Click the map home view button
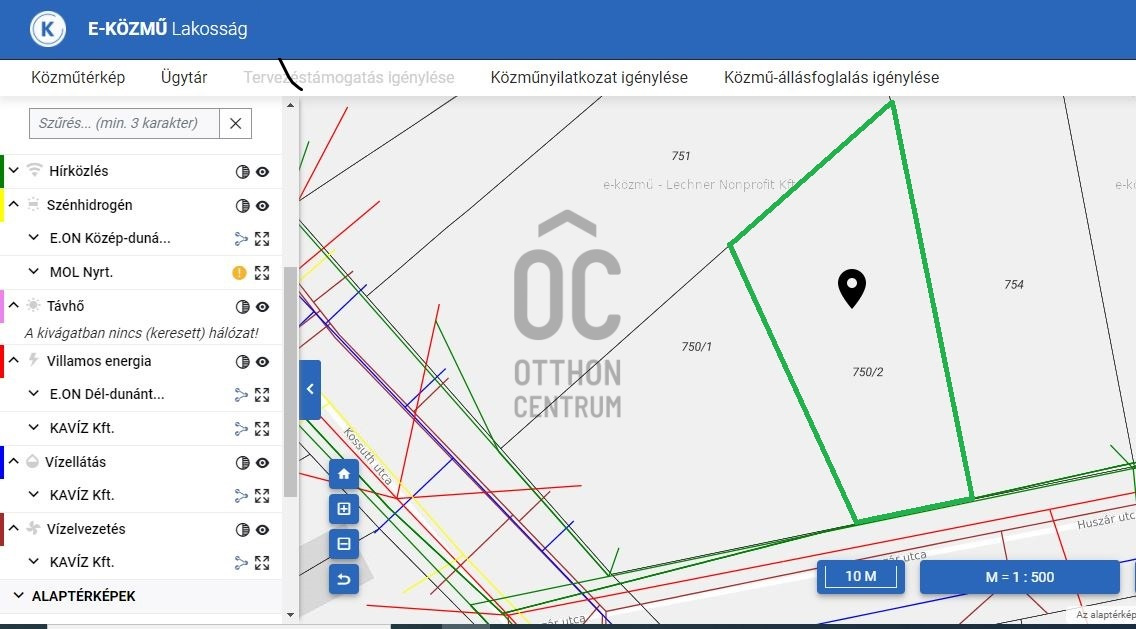This screenshot has height=629, width=1136. (344, 474)
